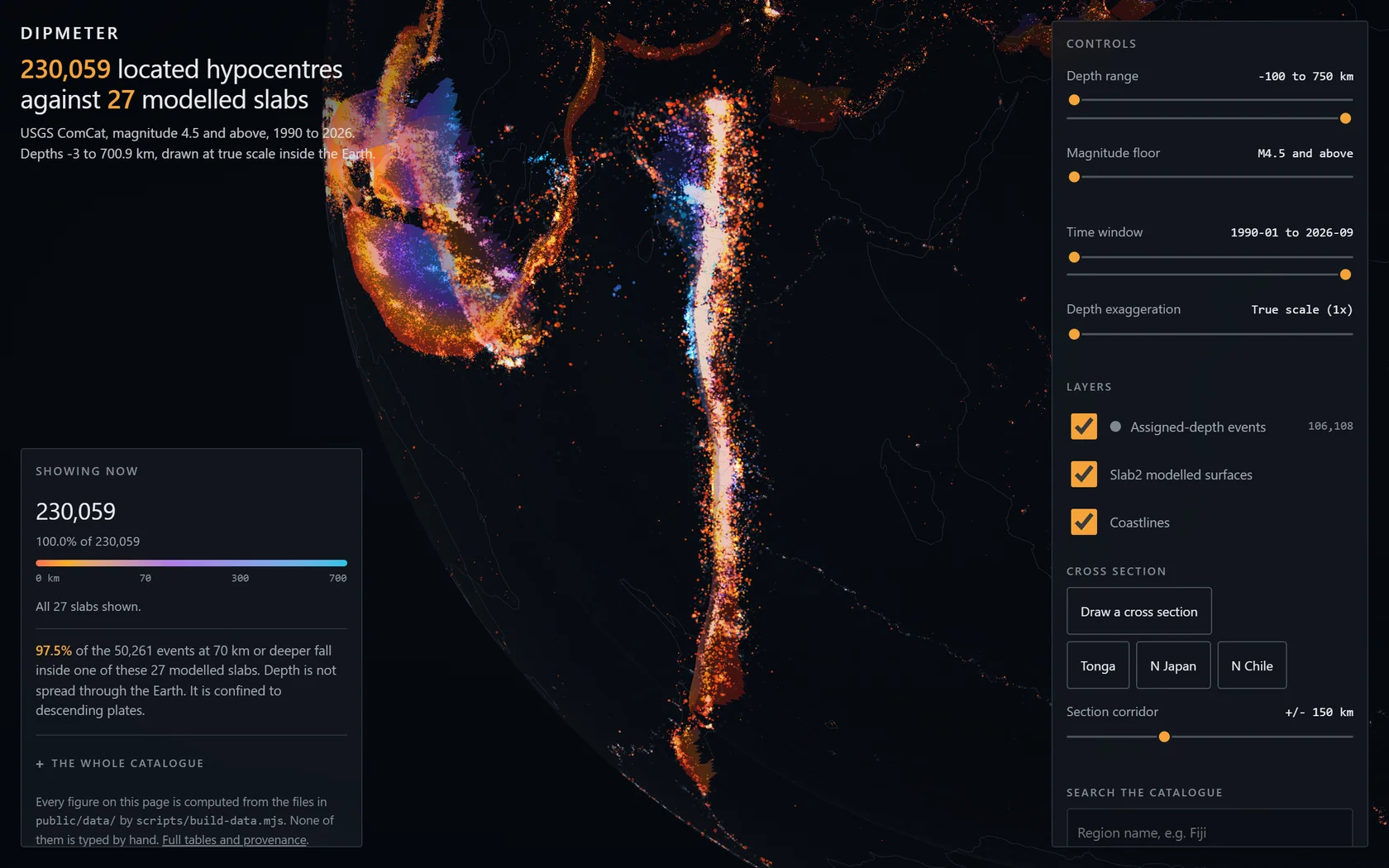Click the 'All 27 slabs shown.' text
Image resolution: width=1389 pixels, height=868 pixels.
88,607
